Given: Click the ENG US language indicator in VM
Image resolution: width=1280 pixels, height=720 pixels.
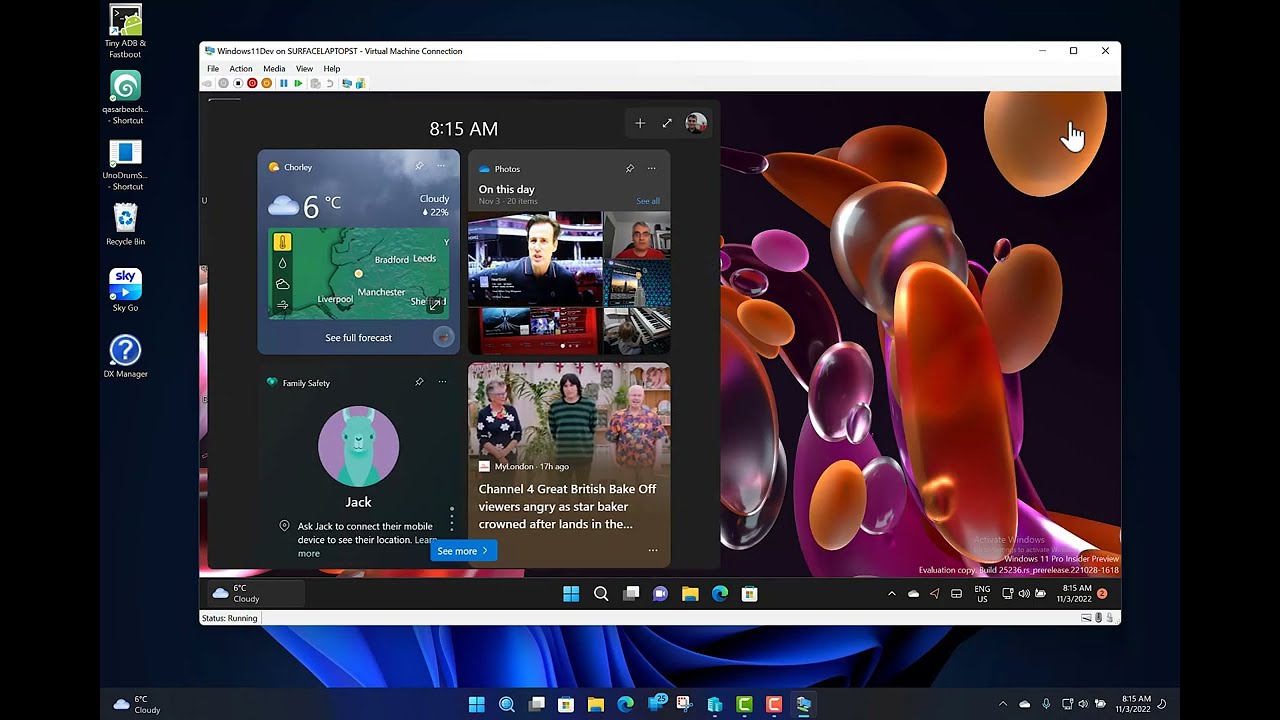Looking at the screenshot, I should 982,594.
